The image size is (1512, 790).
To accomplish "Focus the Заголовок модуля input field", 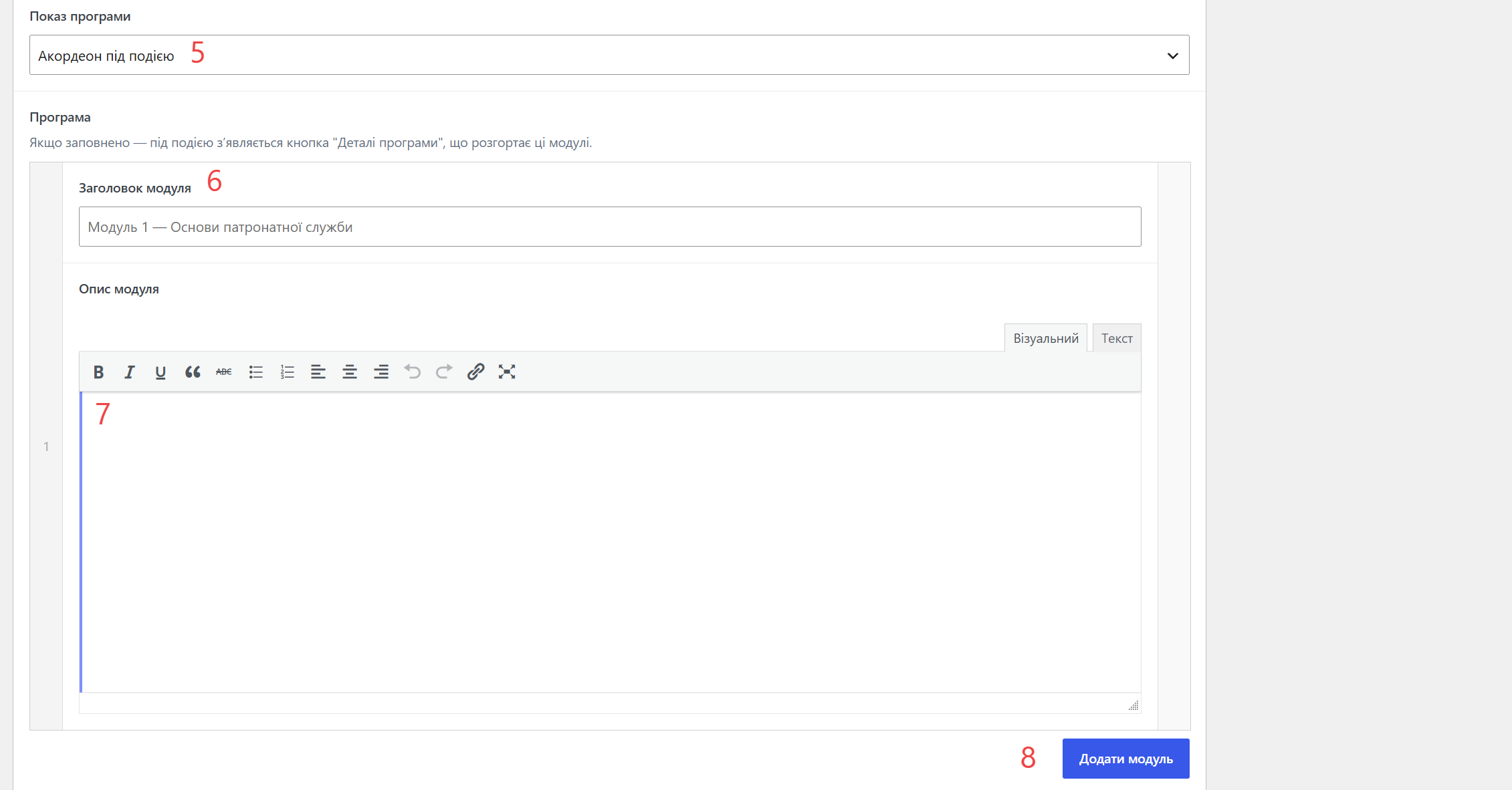I will coord(610,227).
